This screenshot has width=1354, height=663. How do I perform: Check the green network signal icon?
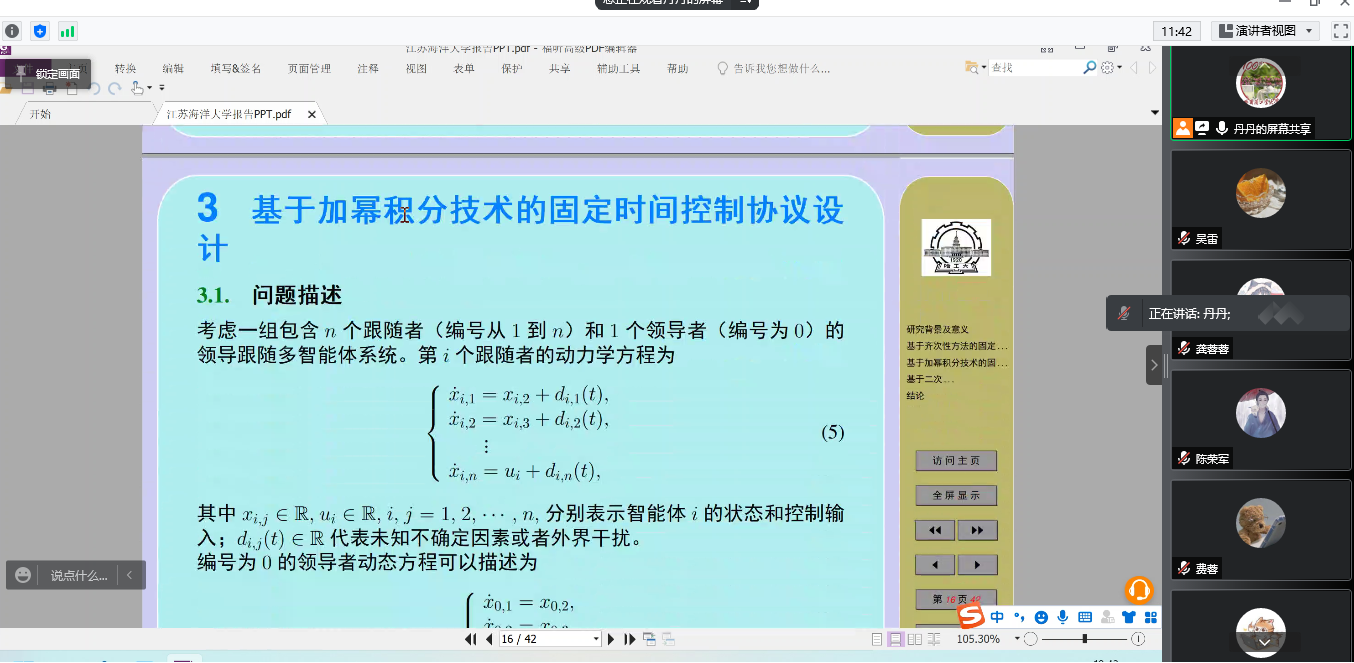(68, 31)
